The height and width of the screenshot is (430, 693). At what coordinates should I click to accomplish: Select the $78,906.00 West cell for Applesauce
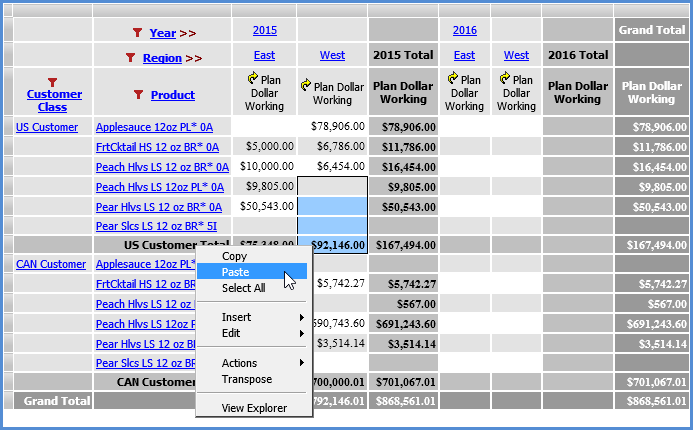[x=333, y=127]
